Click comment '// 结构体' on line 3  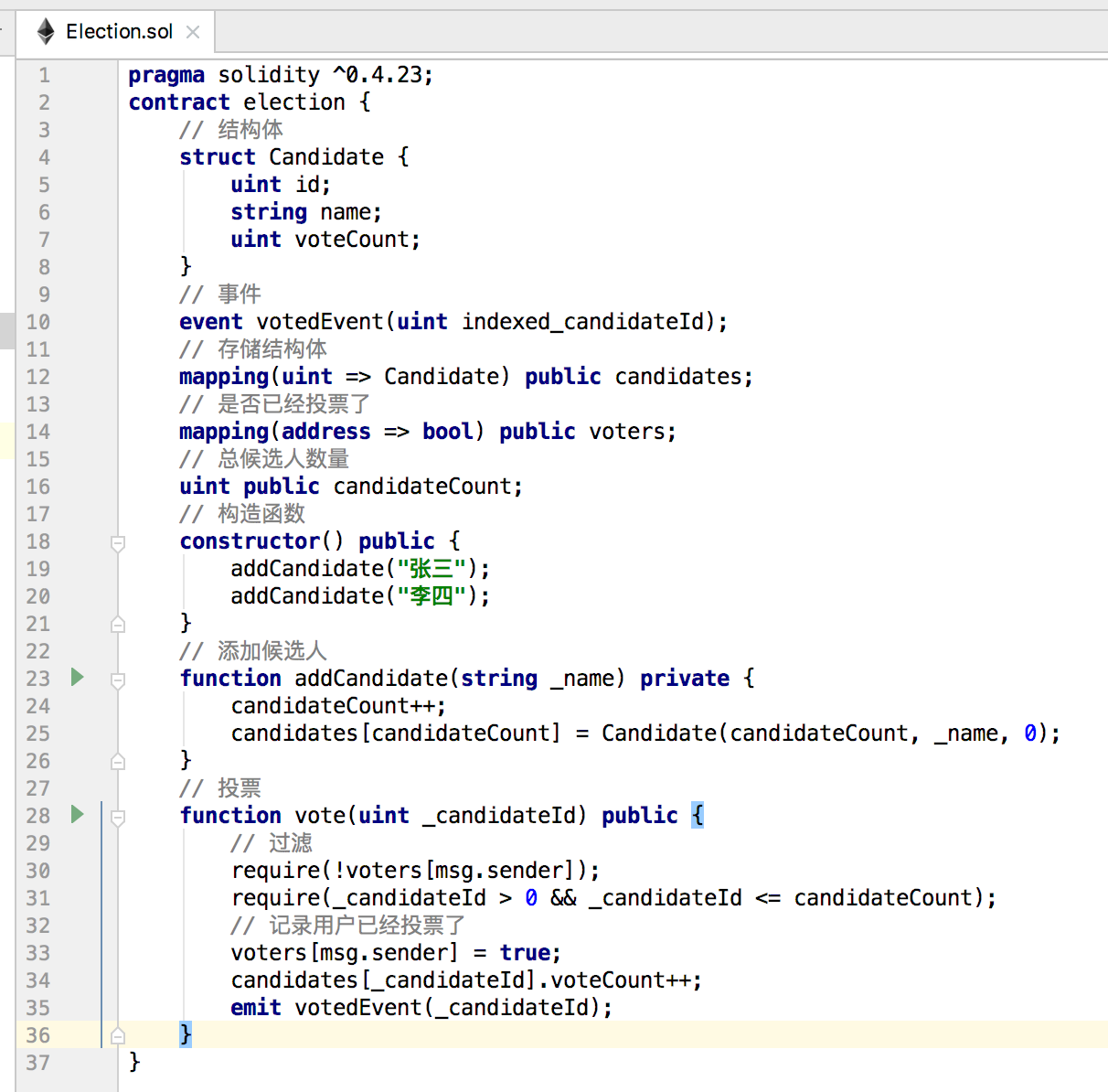click(x=231, y=130)
